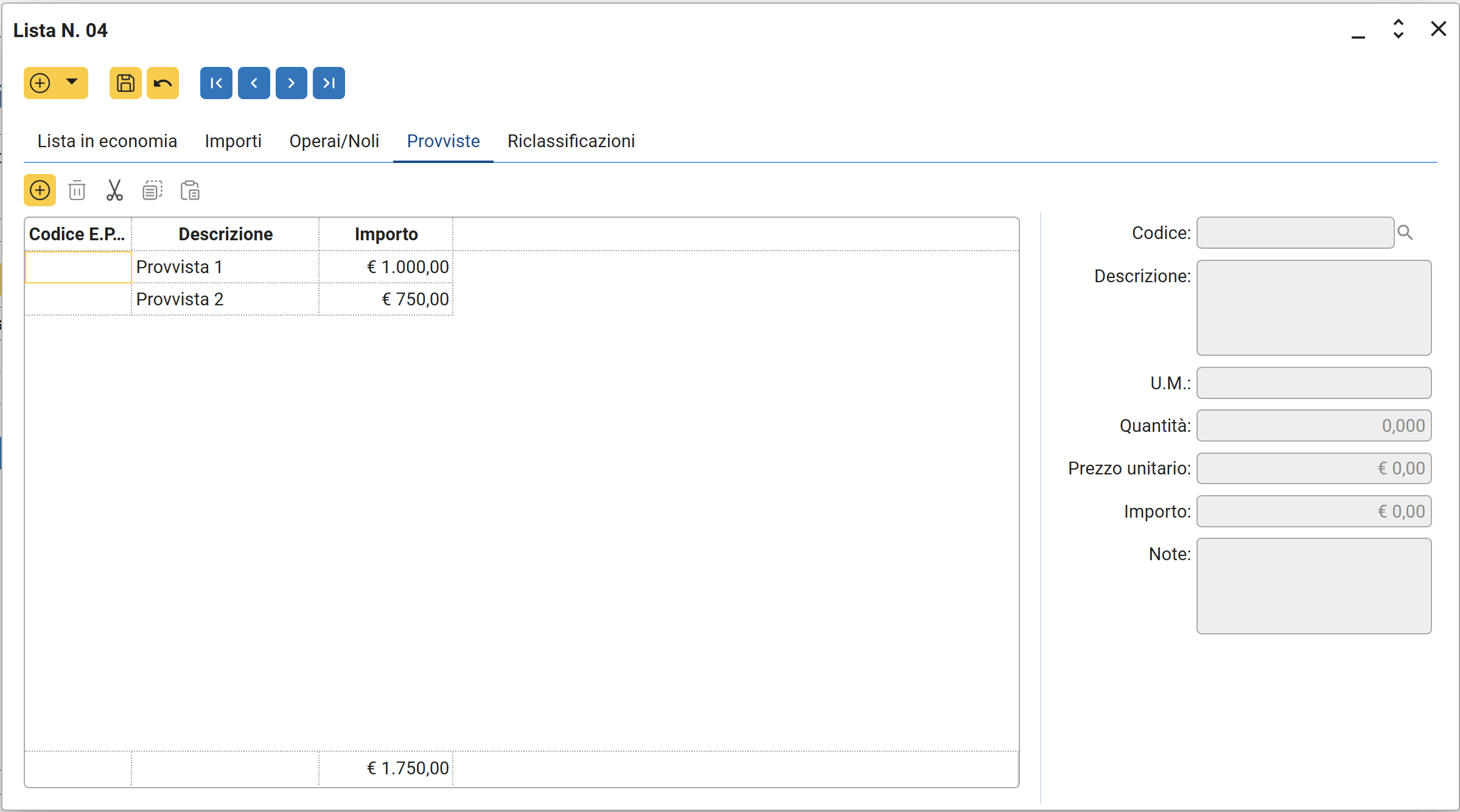
Task: Click the trash delete icon
Action: click(x=77, y=190)
